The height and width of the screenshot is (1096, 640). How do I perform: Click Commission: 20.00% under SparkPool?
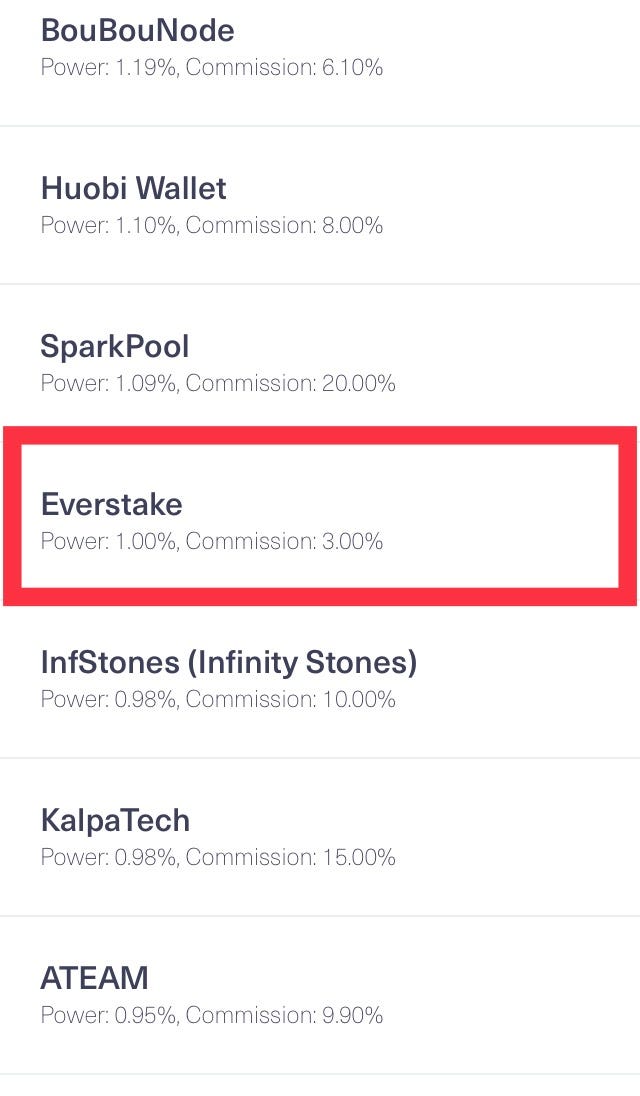[291, 384]
